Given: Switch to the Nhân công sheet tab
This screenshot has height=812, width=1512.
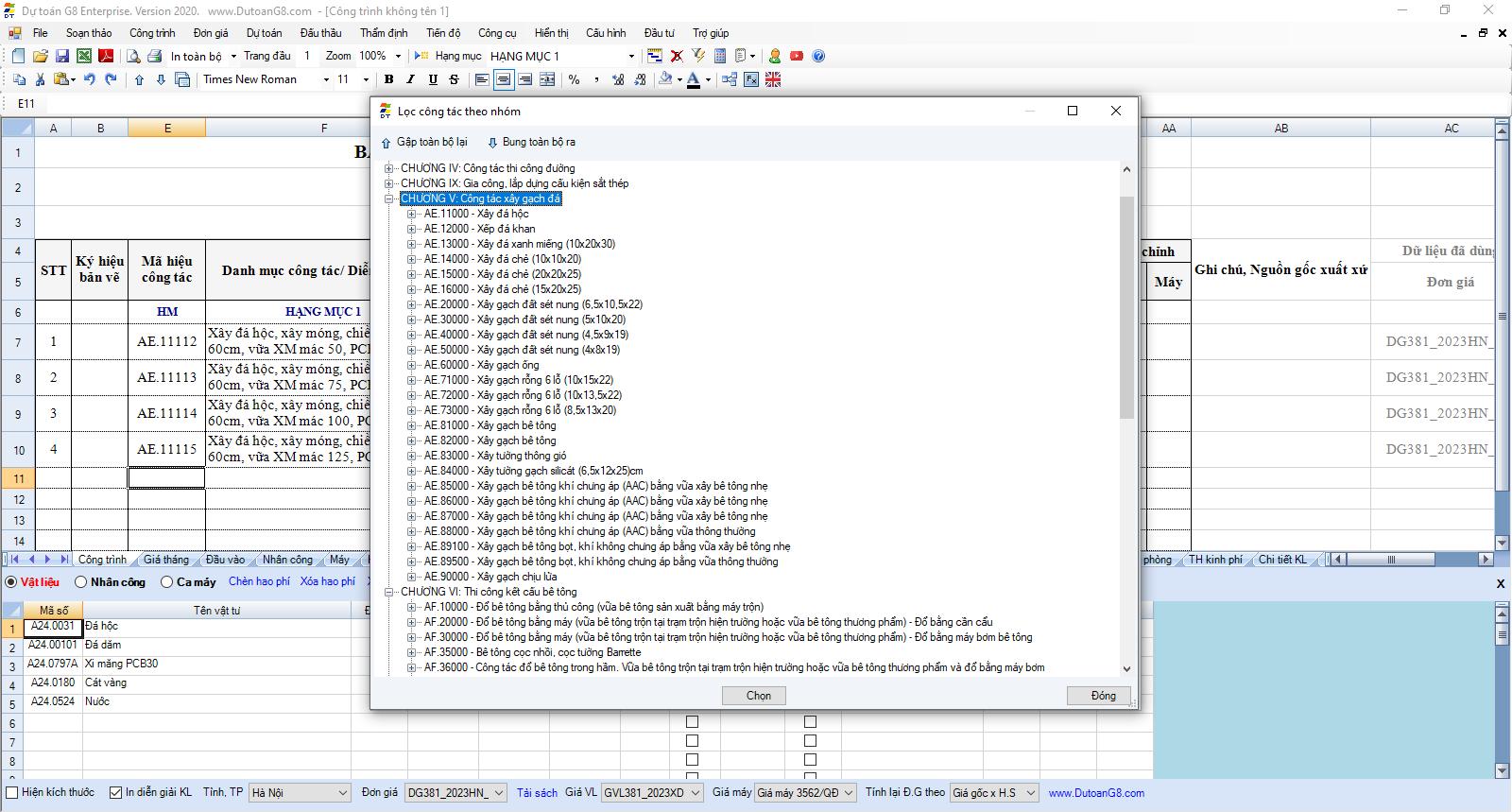Looking at the screenshot, I should (287, 560).
